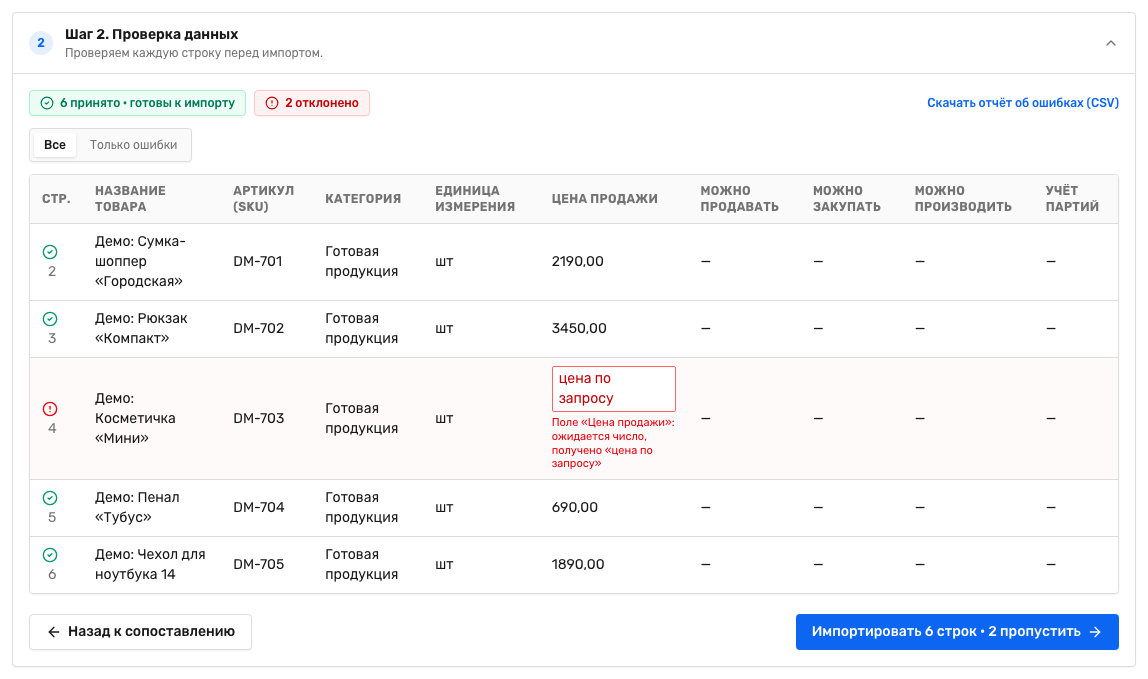Screen dimensions: 1148x679
Task: Select «Демо: Рюкзак «Компакт»» product name
Action: (141, 328)
